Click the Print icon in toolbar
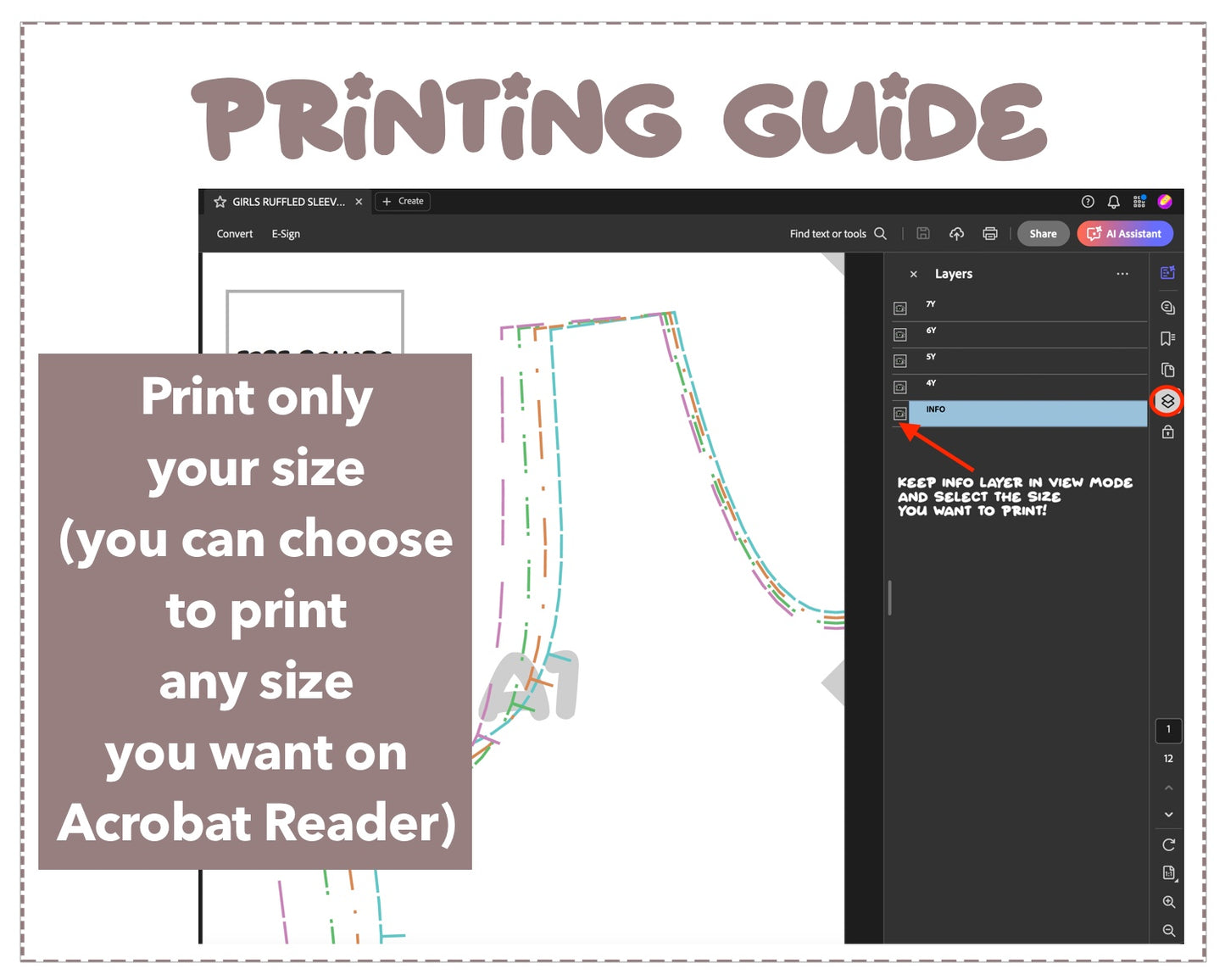Viewport: 1225px width, 980px height. 989,234
